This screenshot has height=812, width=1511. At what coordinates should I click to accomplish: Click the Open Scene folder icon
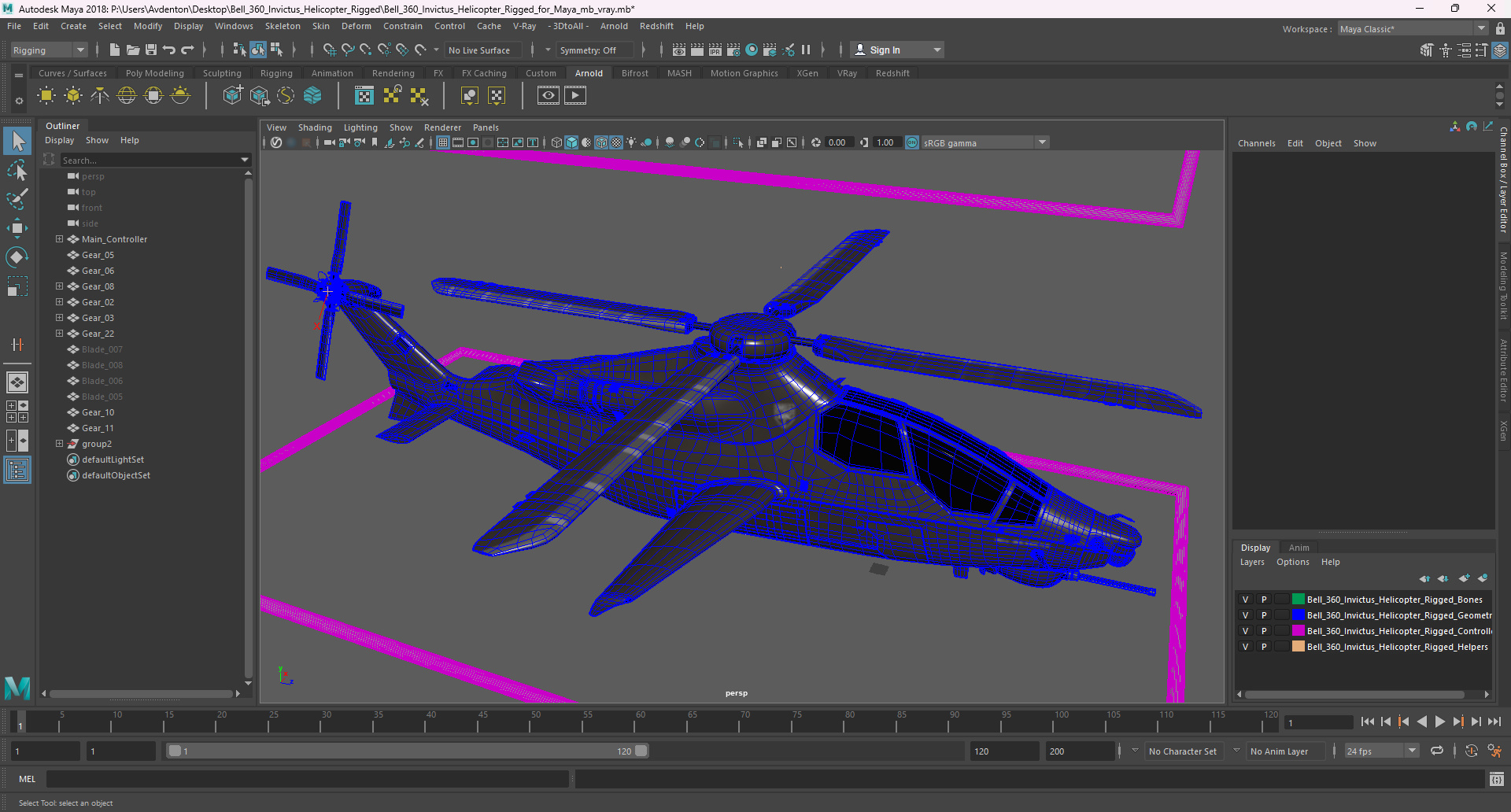(x=133, y=50)
